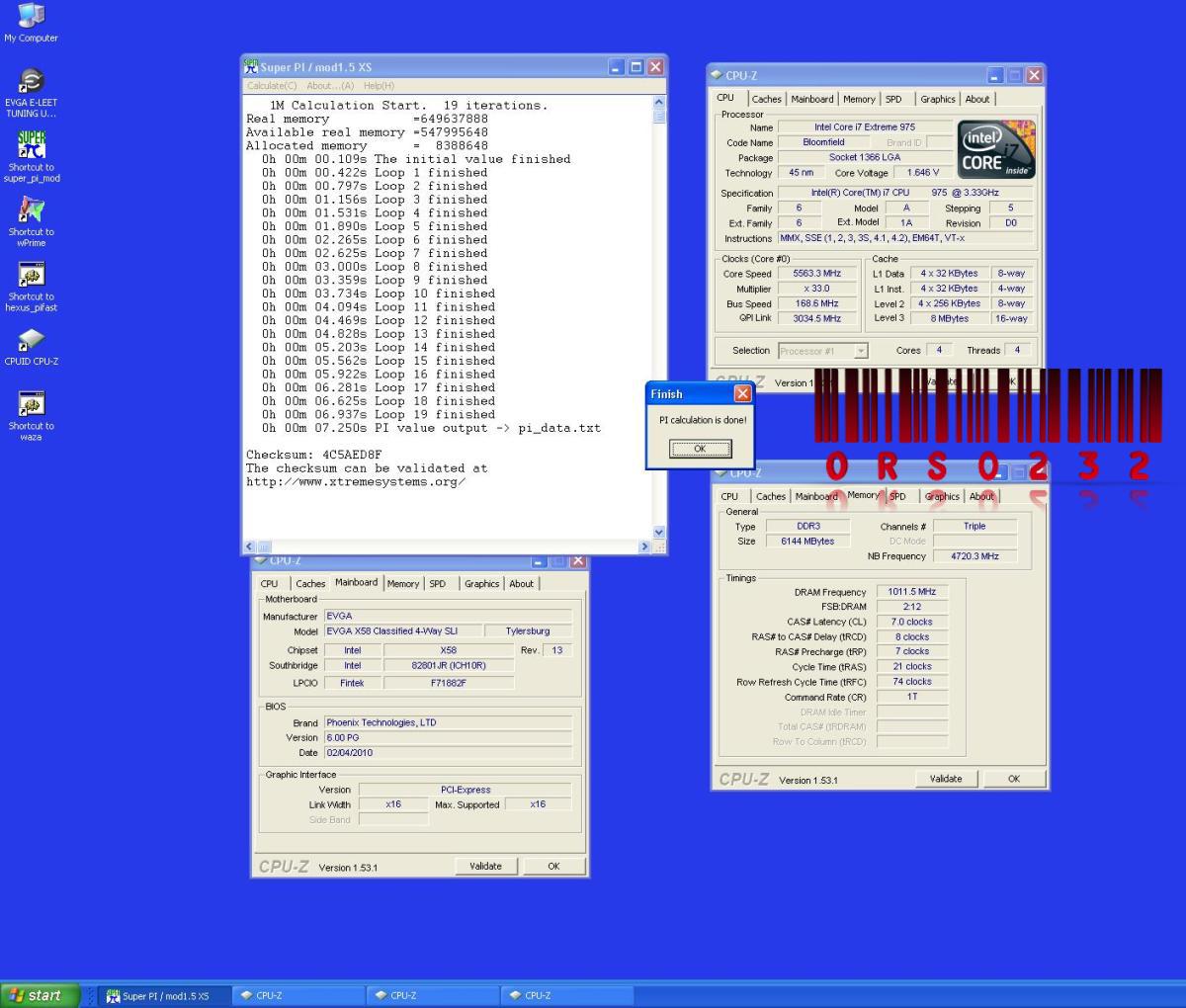Click BIOS date 02/04/2010
Image resolution: width=1186 pixels, height=1008 pixels.
tap(448, 752)
